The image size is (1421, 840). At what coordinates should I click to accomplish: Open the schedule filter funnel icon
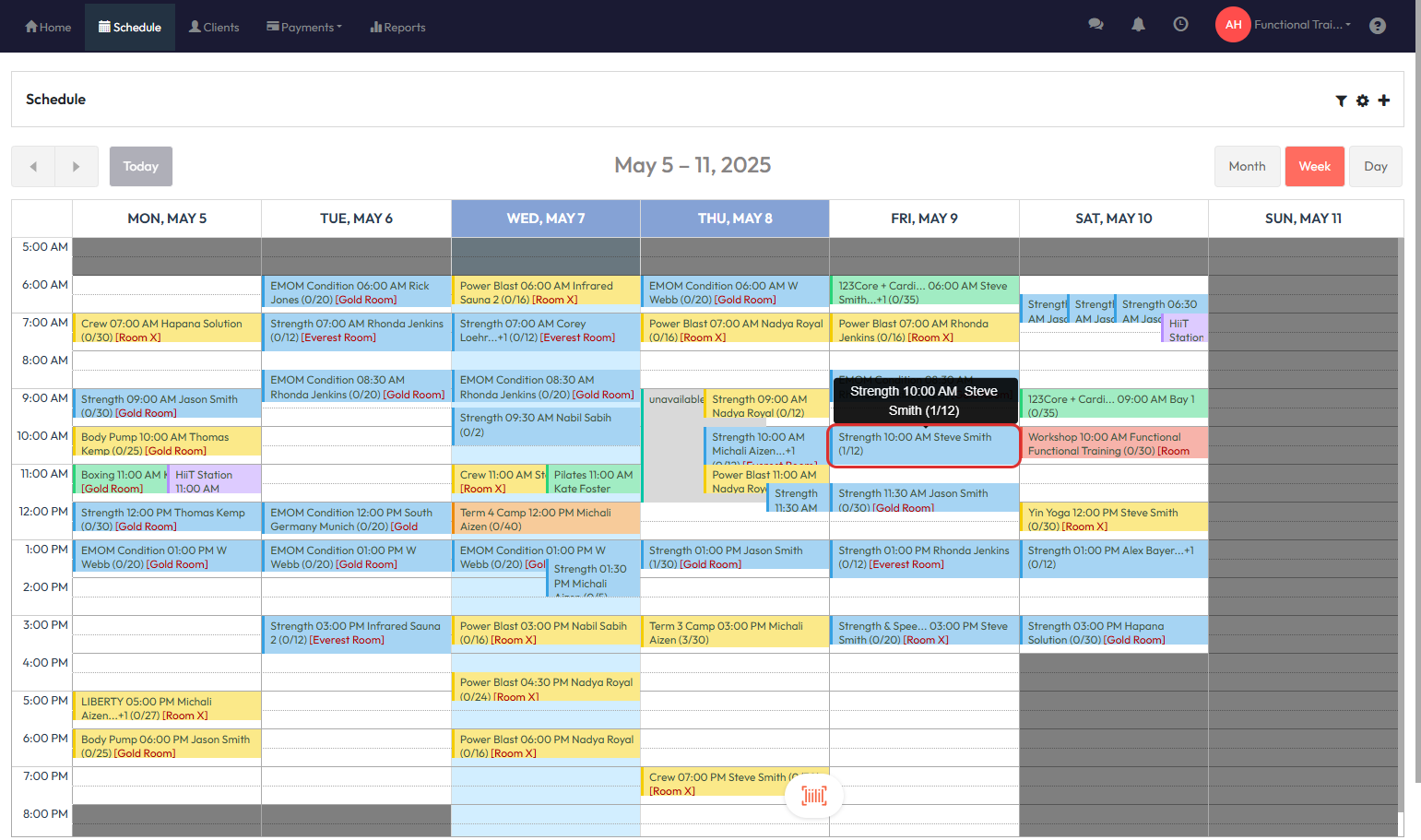point(1341,101)
